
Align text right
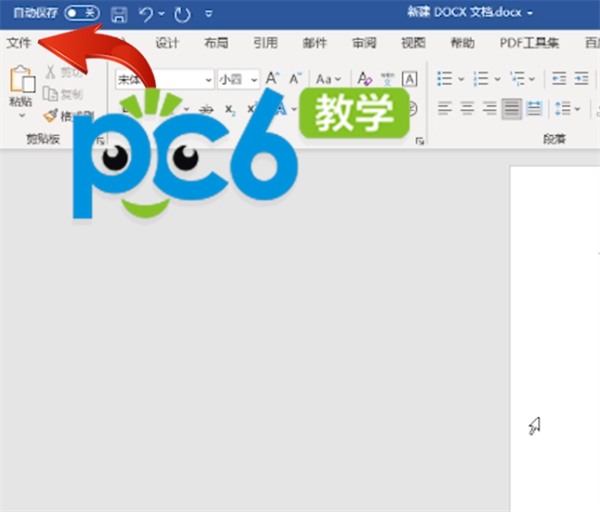[x=489, y=108]
